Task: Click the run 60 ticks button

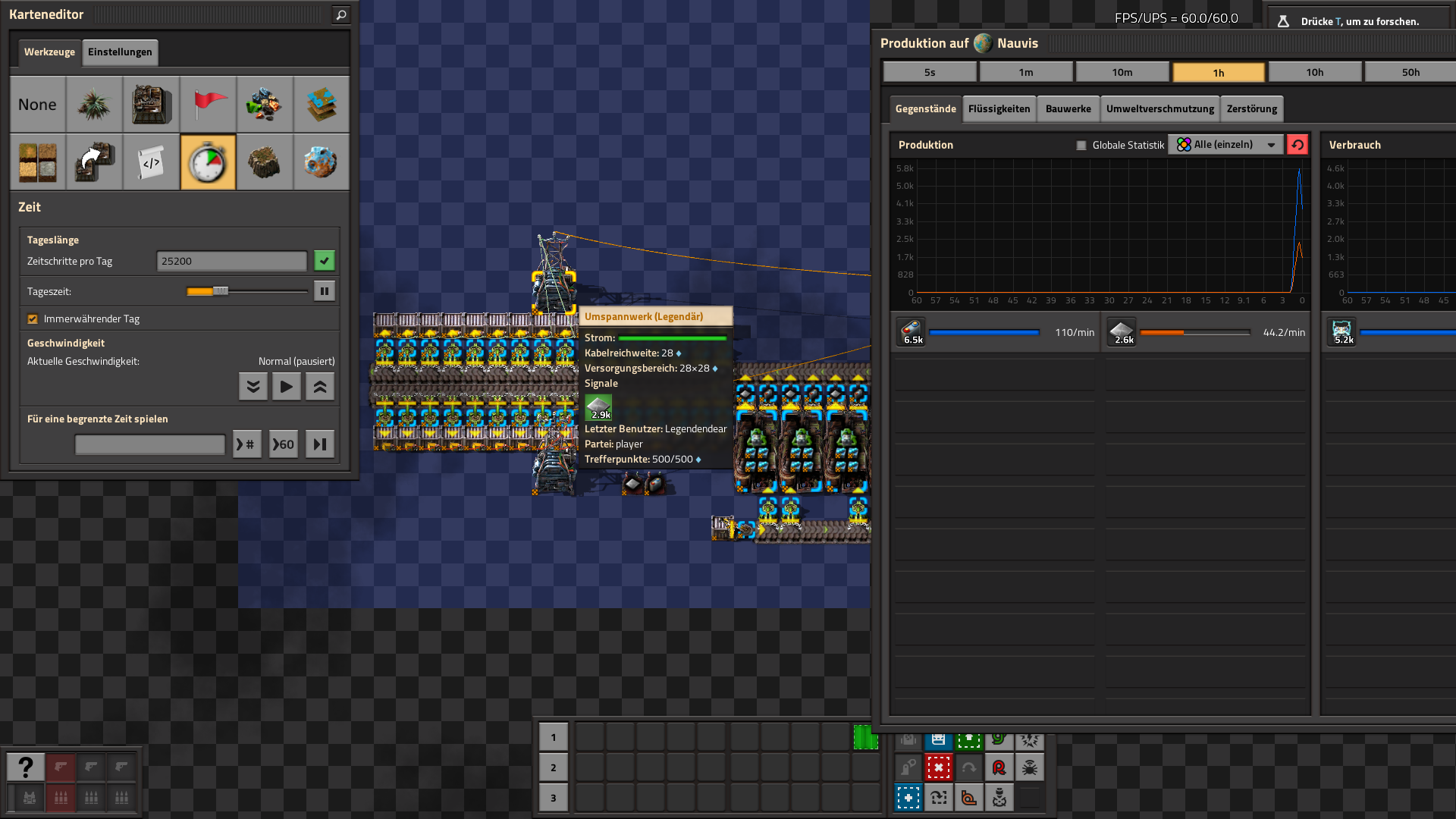Action: coord(284,444)
